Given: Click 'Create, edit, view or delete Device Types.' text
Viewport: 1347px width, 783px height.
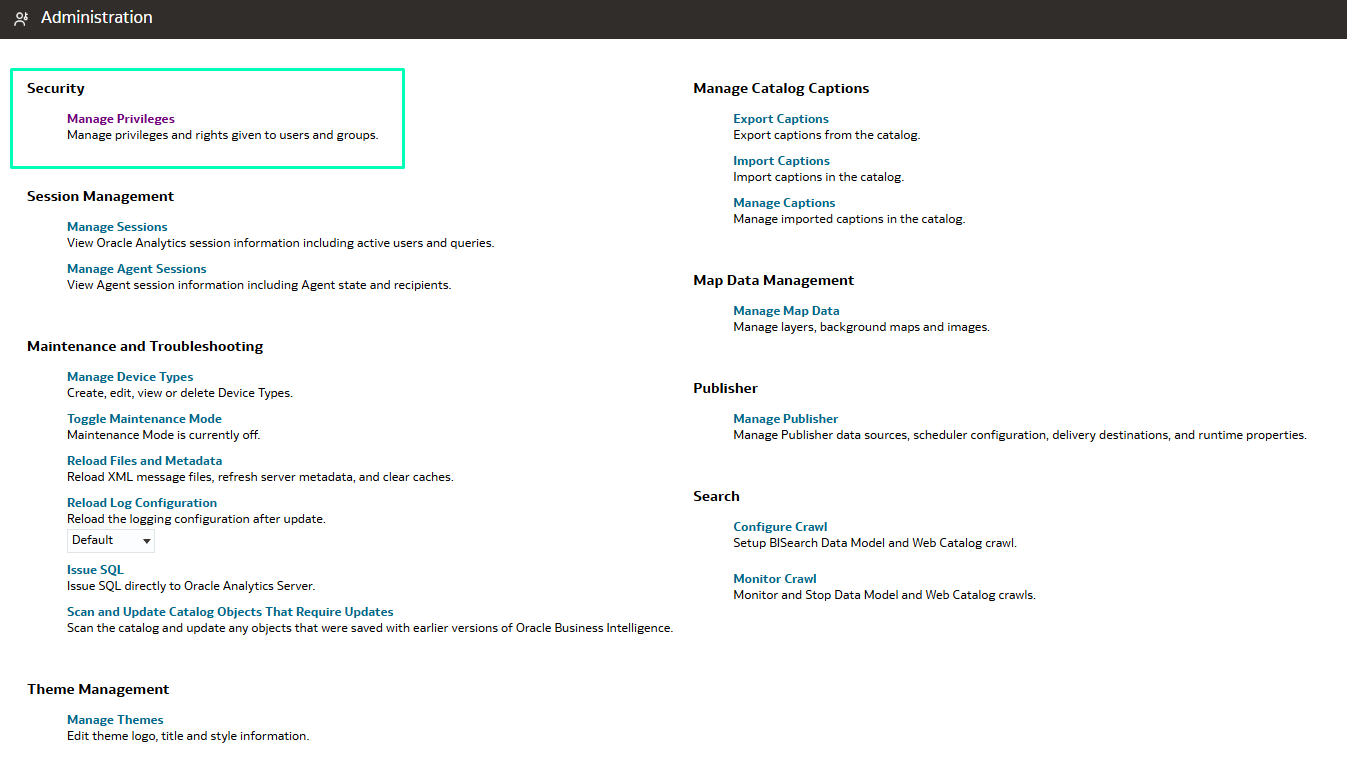Looking at the screenshot, I should (x=180, y=393).
